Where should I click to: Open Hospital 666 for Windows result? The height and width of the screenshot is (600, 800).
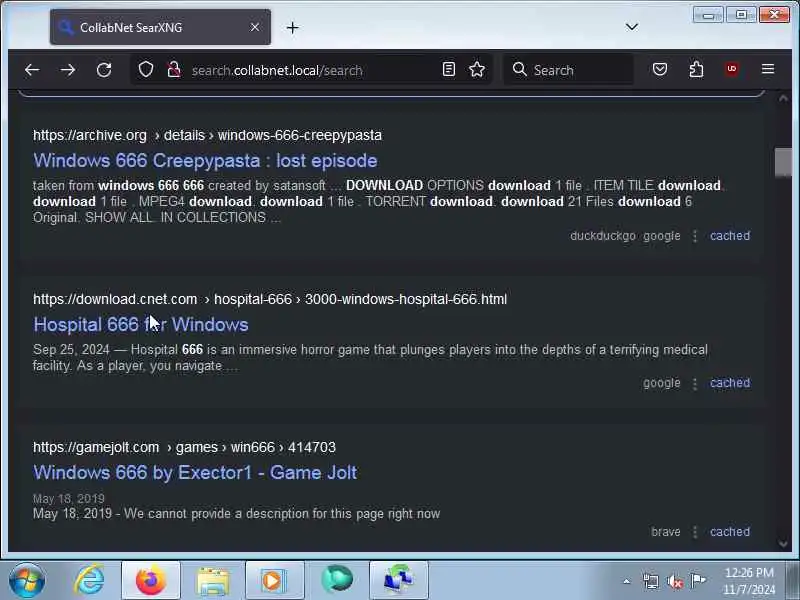tap(141, 324)
